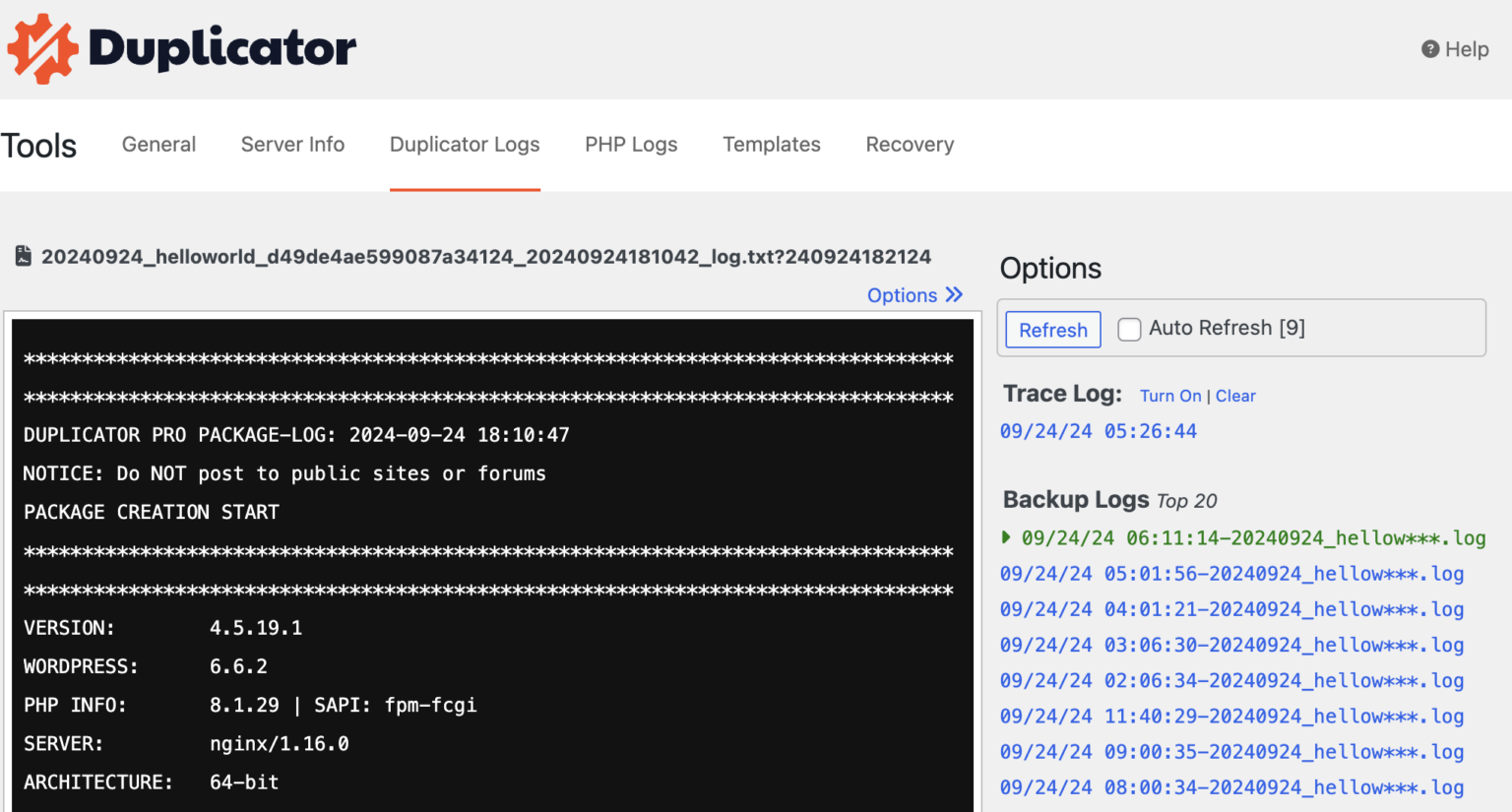This screenshot has height=812, width=1512.
Task: Clear the Trace Log
Action: pos(1235,396)
